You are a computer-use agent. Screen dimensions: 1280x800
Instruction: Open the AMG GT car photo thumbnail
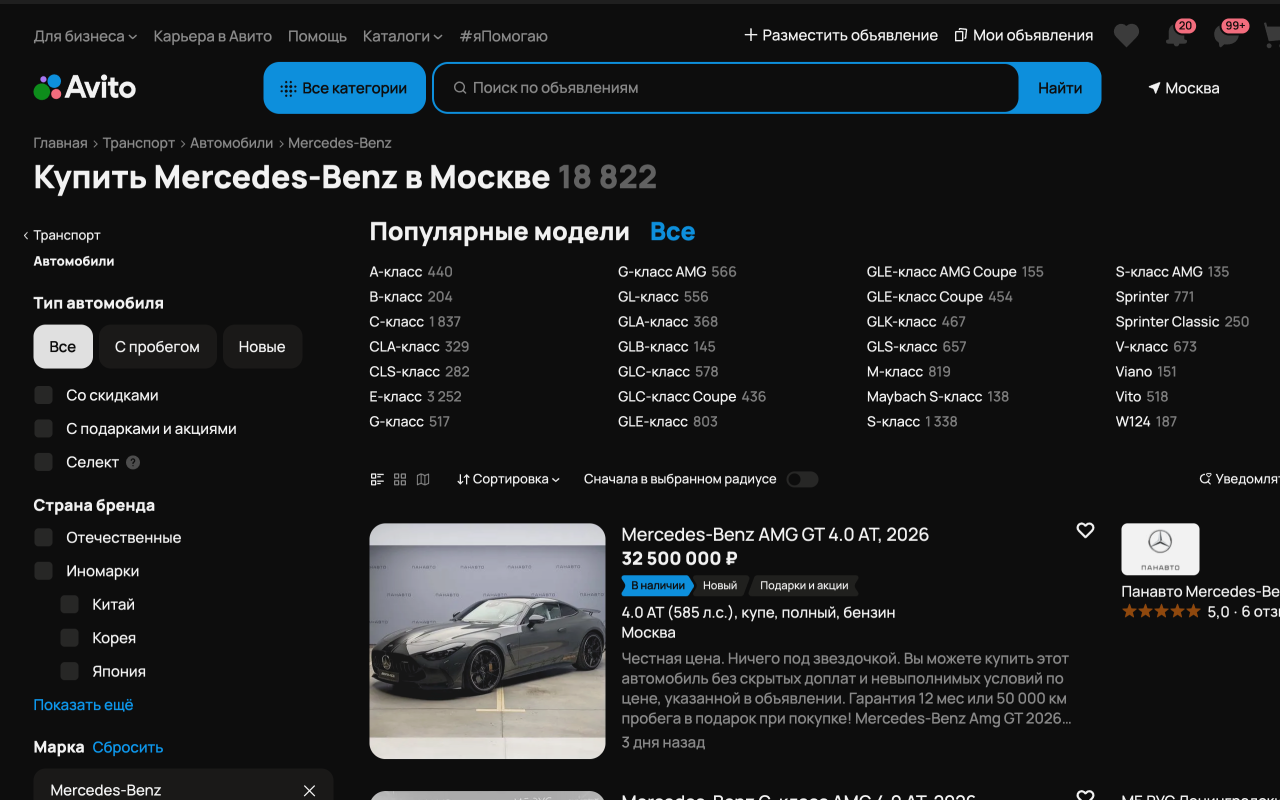click(x=488, y=641)
